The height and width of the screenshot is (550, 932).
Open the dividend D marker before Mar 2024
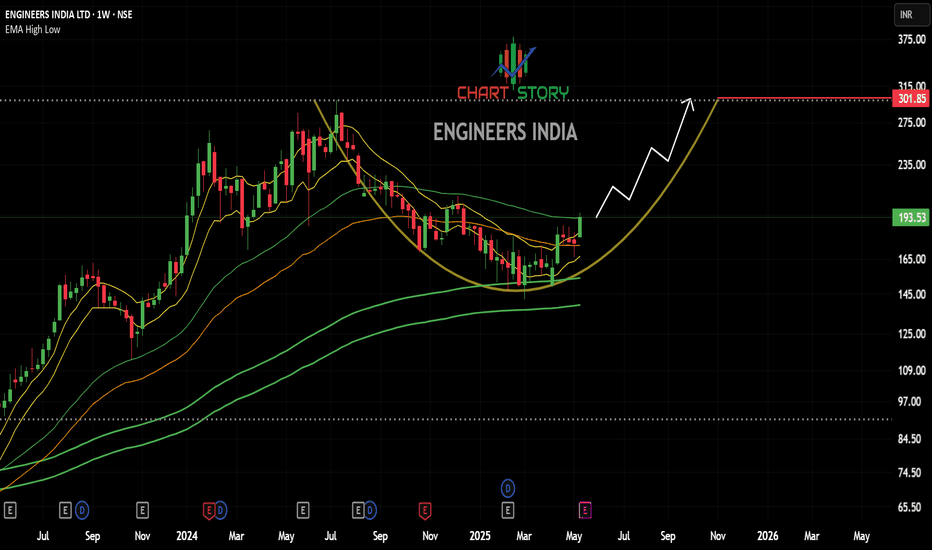click(221, 510)
